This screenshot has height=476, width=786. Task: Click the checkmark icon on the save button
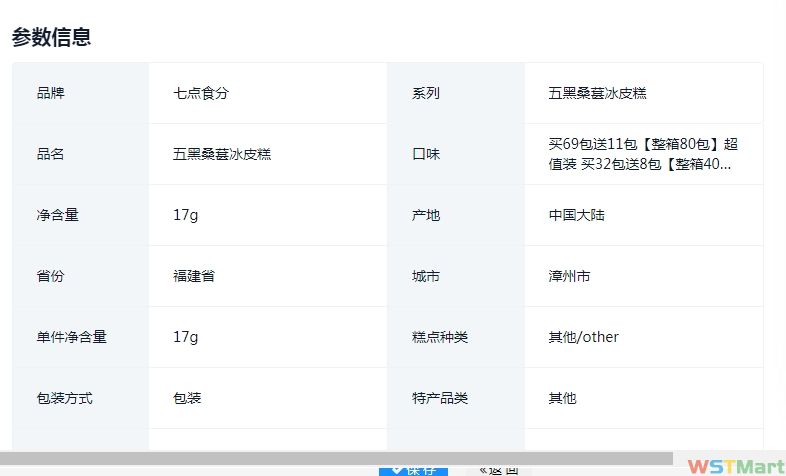397,470
